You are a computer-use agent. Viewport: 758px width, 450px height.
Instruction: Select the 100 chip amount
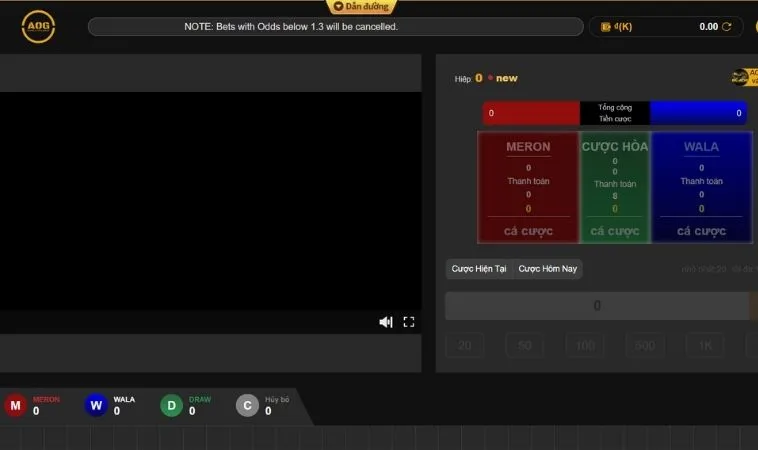pos(585,346)
